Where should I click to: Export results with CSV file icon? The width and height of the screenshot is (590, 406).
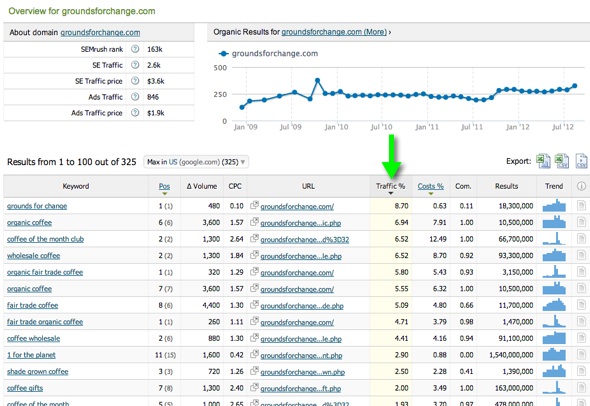pyautogui.click(x=581, y=161)
